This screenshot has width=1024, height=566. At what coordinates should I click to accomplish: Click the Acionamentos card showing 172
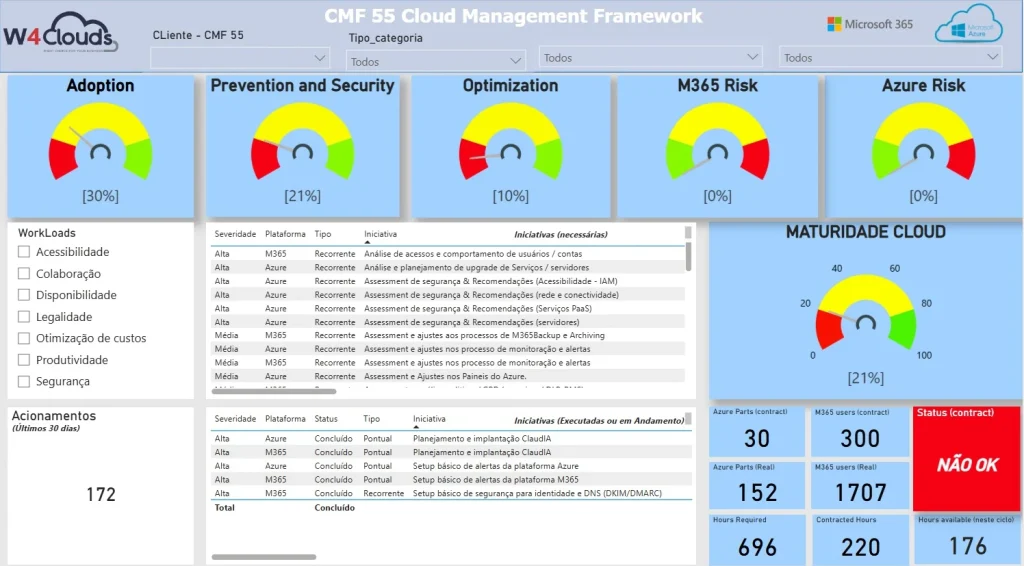tap(100, 485)
